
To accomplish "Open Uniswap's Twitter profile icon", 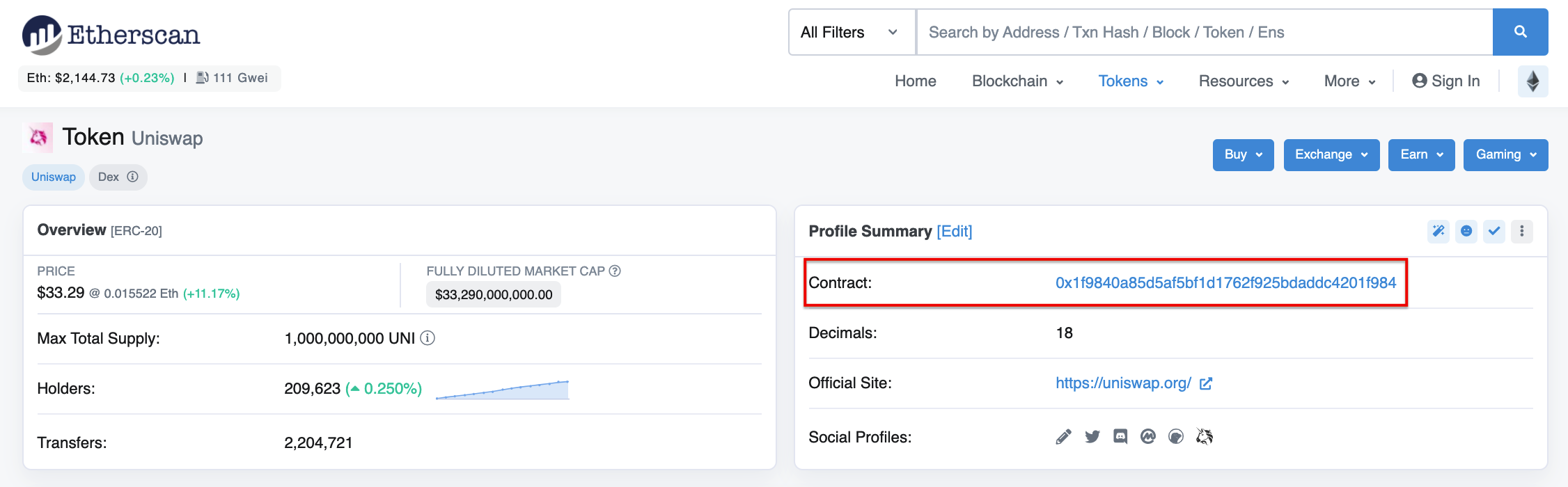I will pyautogui.click(x=1092, y=437).
